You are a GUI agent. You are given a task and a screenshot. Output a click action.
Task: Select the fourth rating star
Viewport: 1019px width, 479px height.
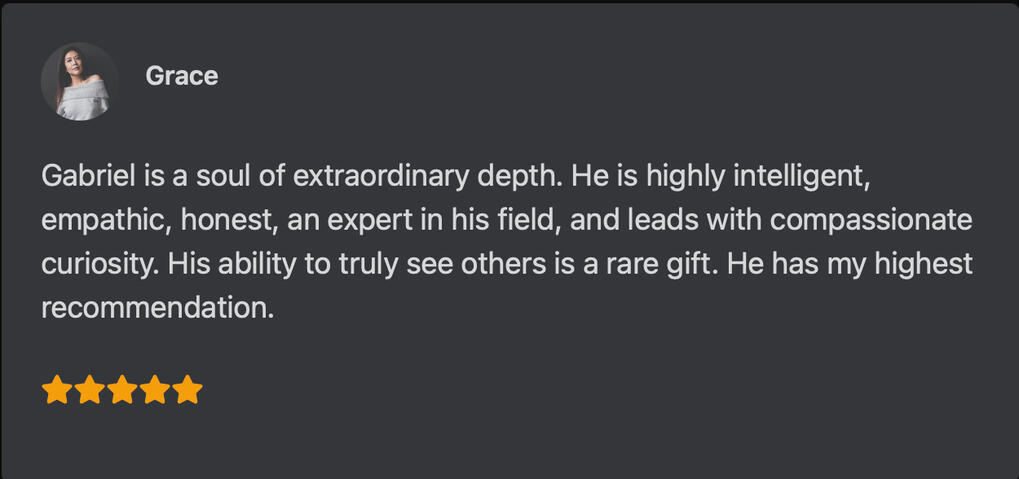(155, 390)
